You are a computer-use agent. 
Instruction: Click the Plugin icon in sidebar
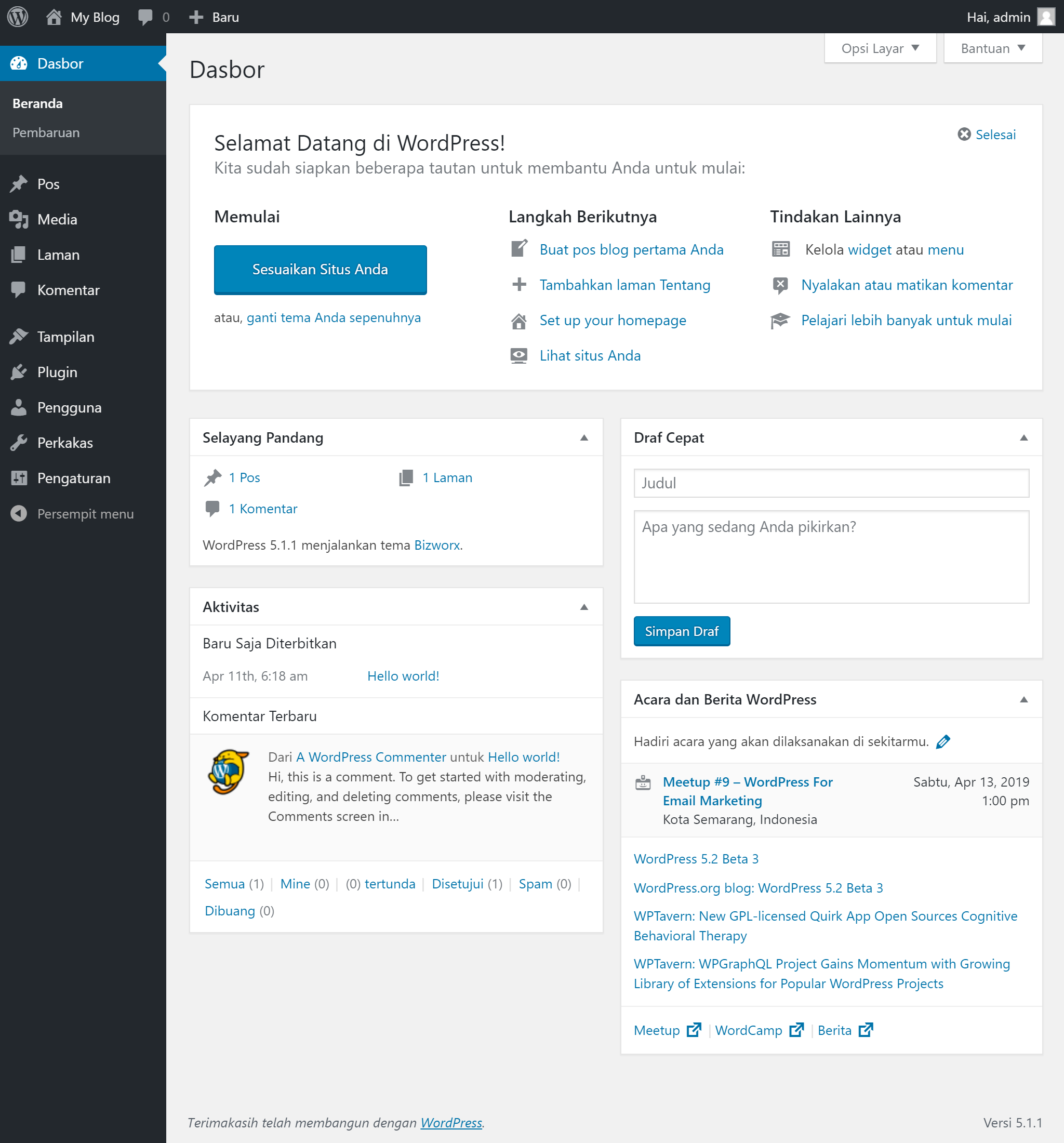pyautogui.click(x=19, y=372)
